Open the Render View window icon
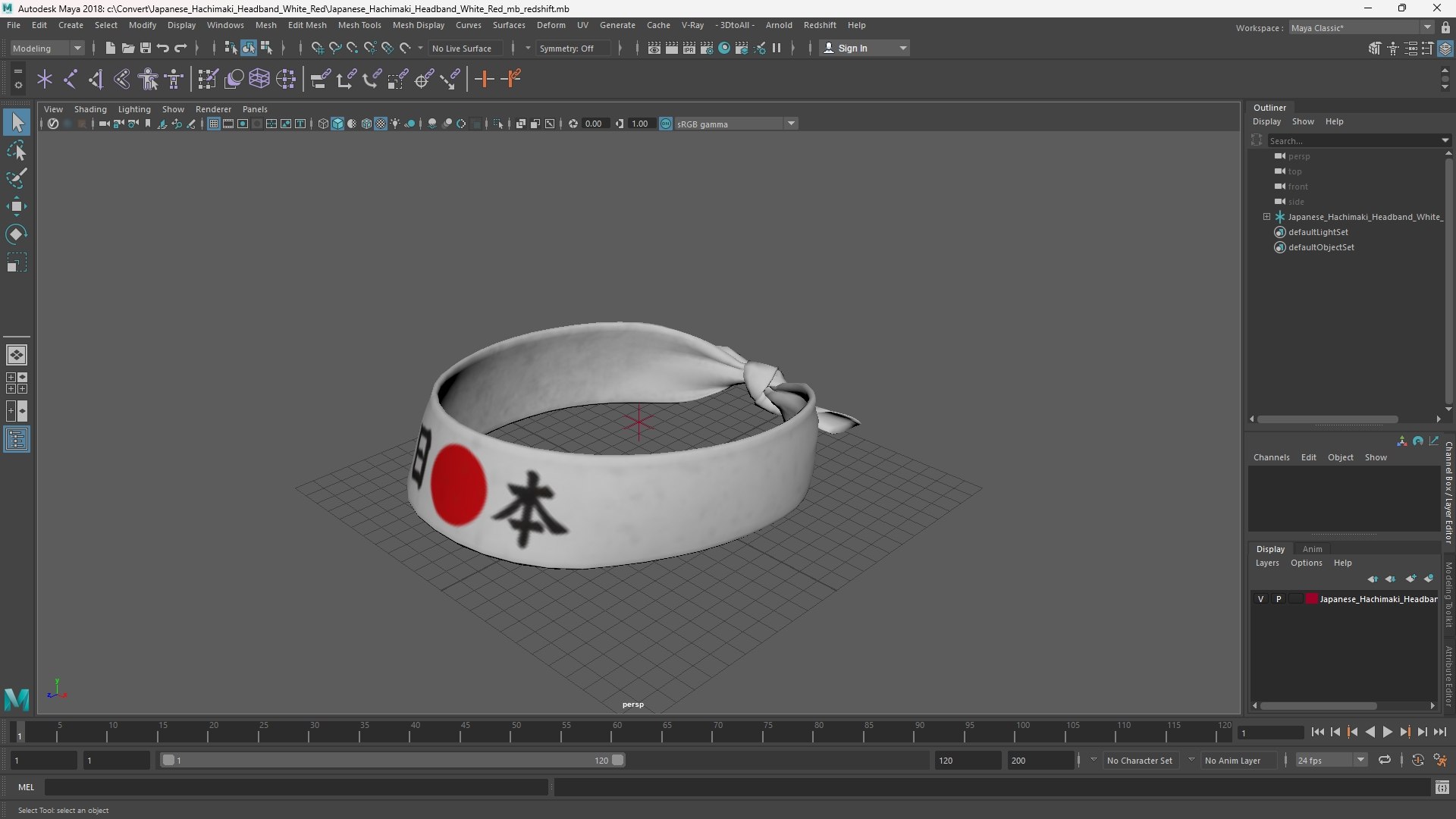This screenshot has width=1456, height=819. (x=654, y=48)
